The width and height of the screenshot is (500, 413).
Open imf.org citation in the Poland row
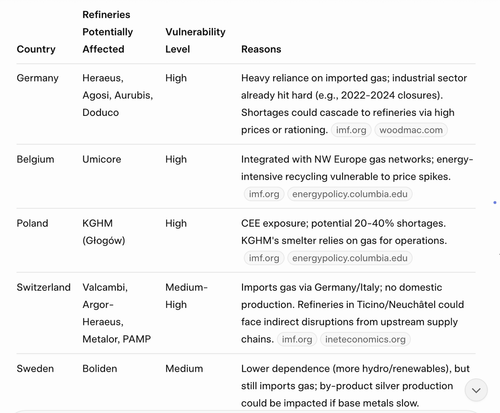coord(264,258)
